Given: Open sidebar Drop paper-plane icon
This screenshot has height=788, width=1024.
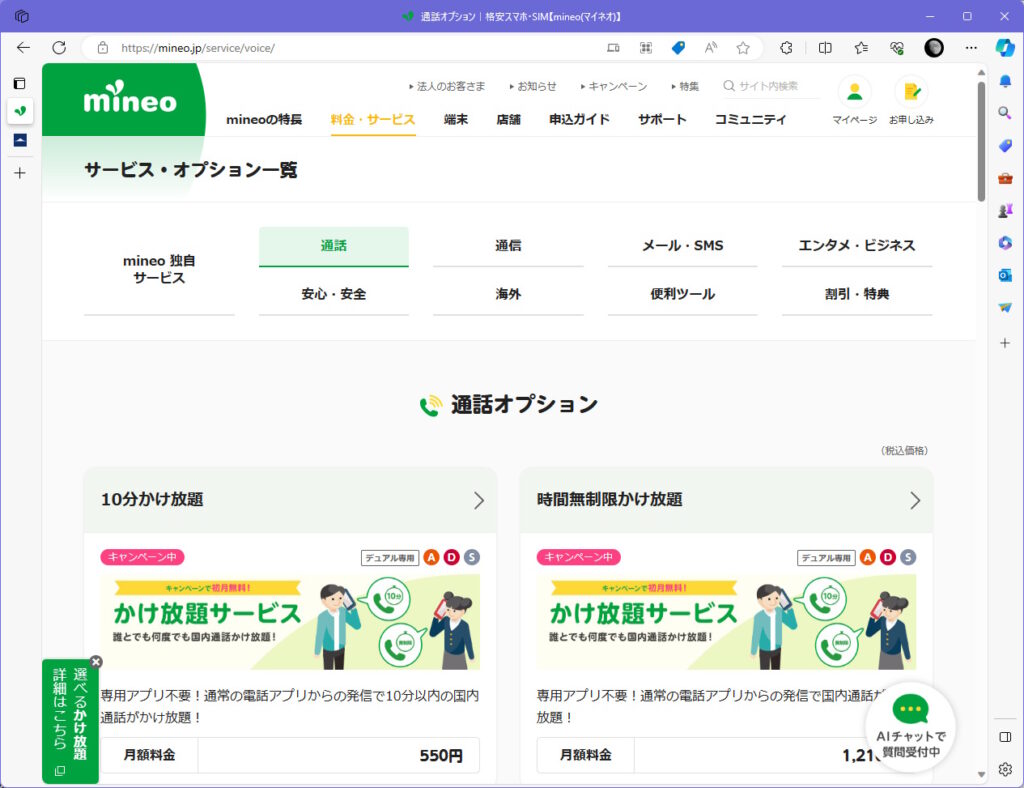Looking at the screenshot, I should click(1005, 307).
